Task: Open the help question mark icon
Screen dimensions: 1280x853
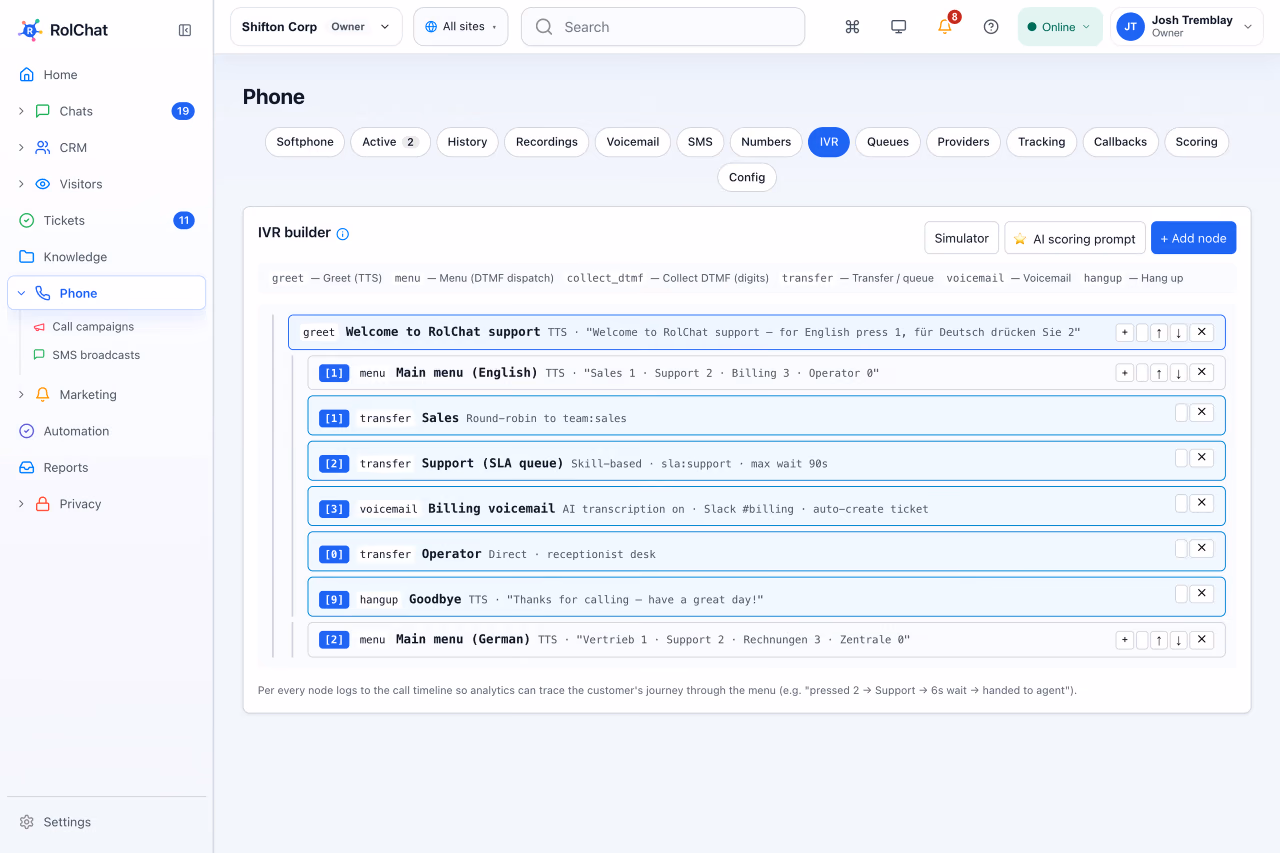Action: click(x=991, y=27)
